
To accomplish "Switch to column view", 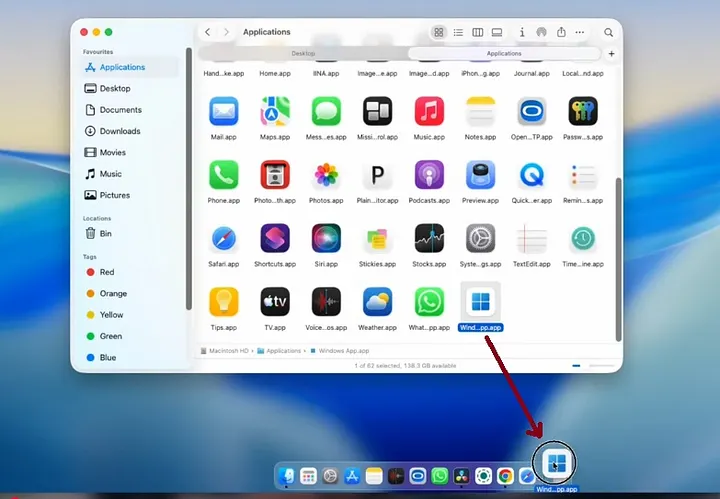I will (478, 32).
